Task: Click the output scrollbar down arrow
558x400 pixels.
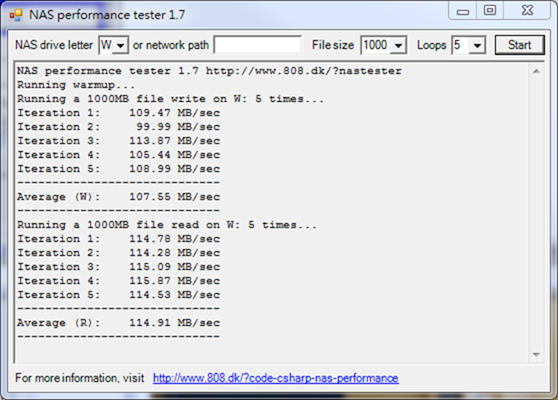Action: pos(536,354)
